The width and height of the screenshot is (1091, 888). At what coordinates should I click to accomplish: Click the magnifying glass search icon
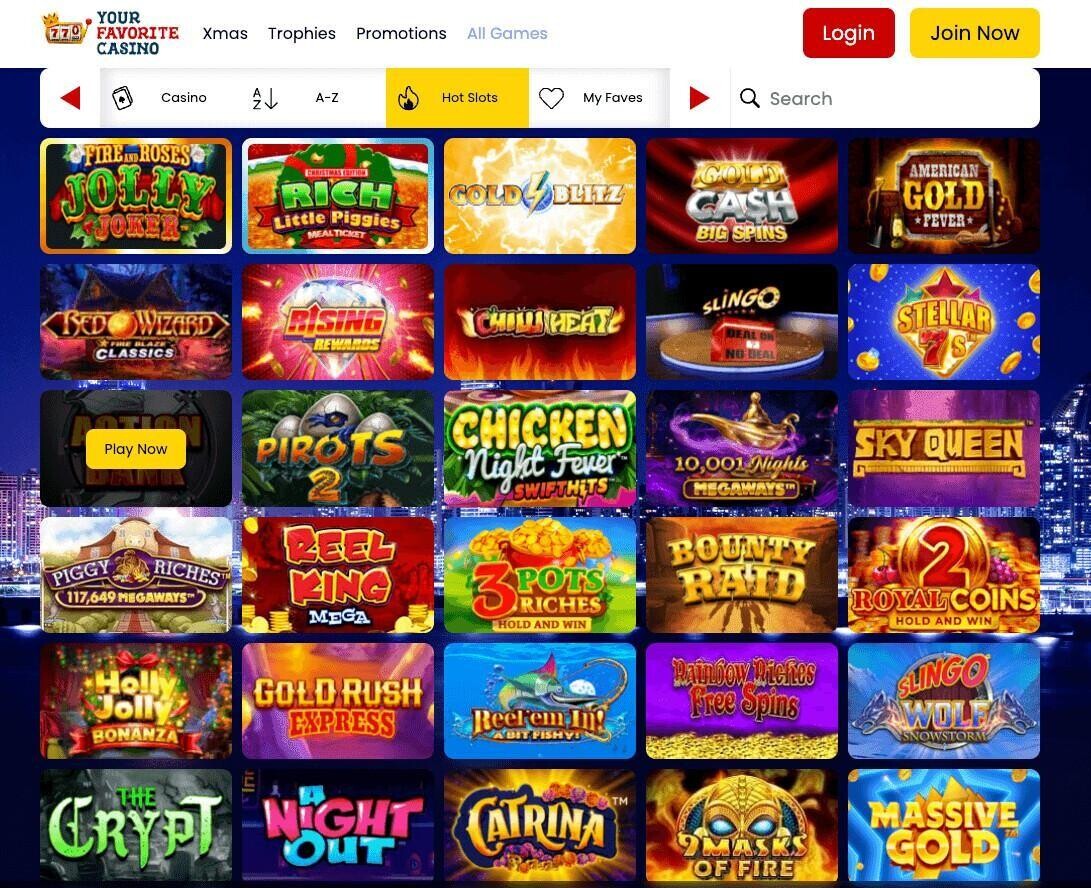(749, 98)
